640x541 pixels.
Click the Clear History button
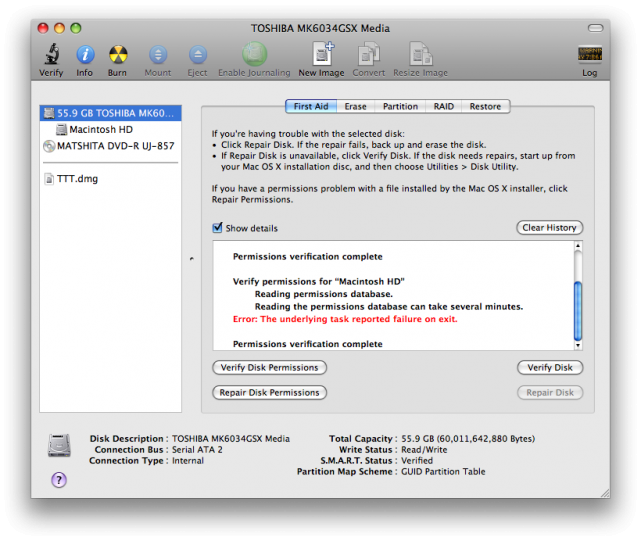(x=549, y=228)
